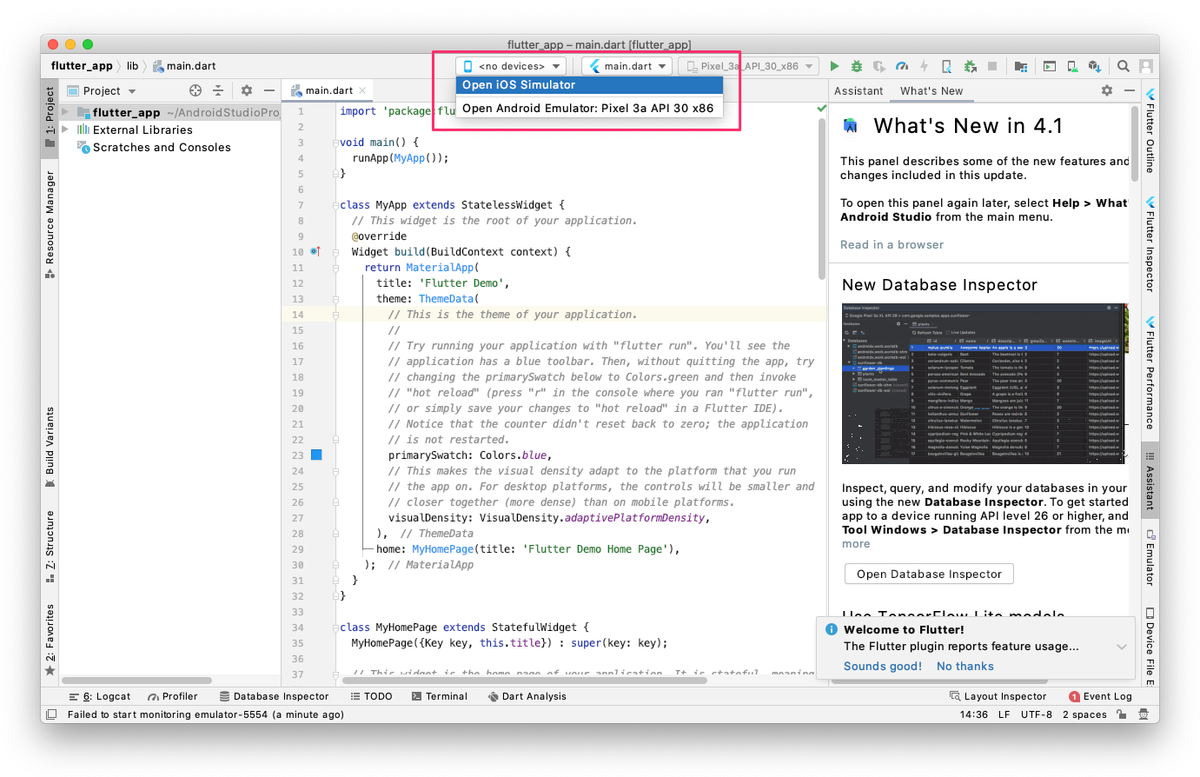Select Open Android Emulator: Pixel 3a API 30 x86
Viewport: 1200px width, 777px height.
click(x=589, y=108)
